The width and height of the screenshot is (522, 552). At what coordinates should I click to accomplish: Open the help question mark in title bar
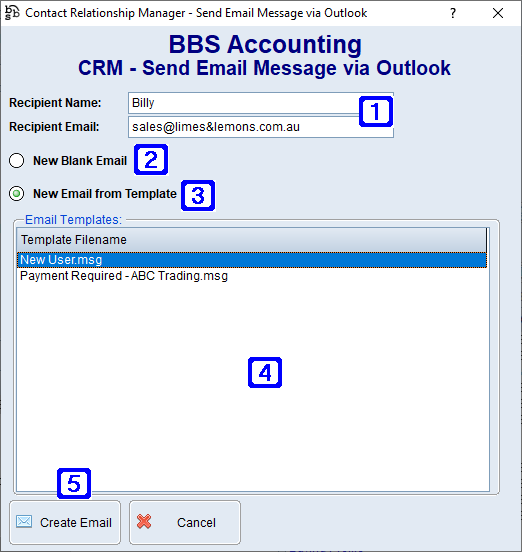pos(453,13)
